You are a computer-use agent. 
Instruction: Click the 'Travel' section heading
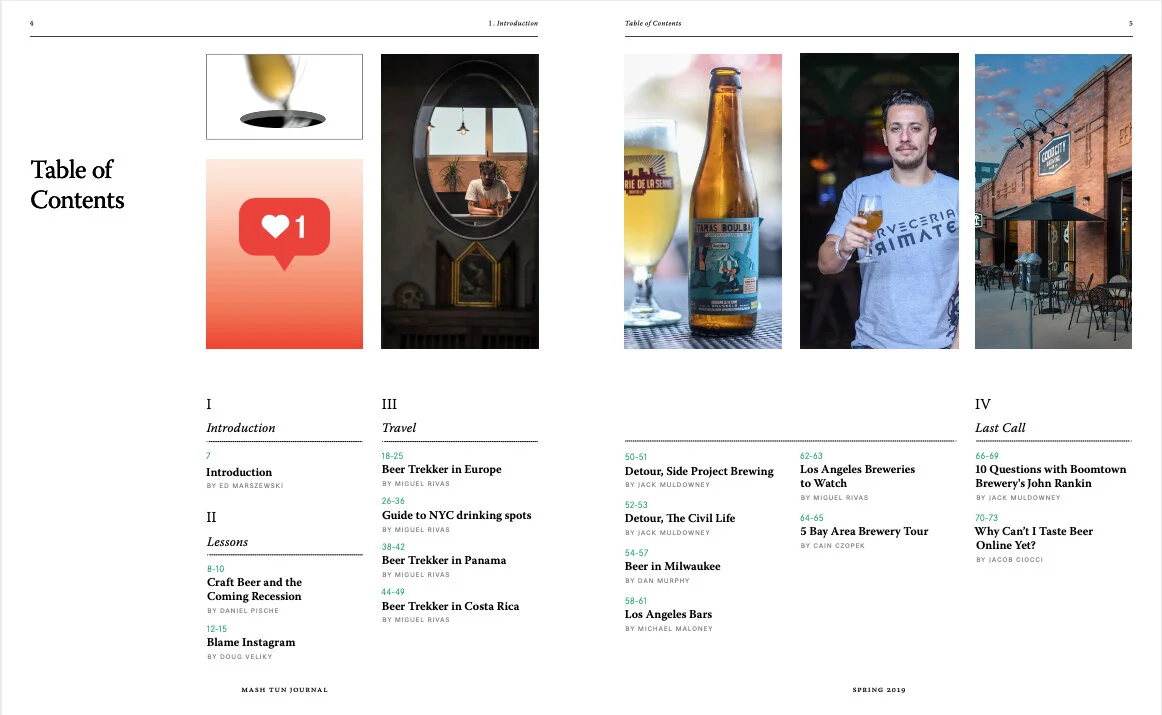(399, 428)
